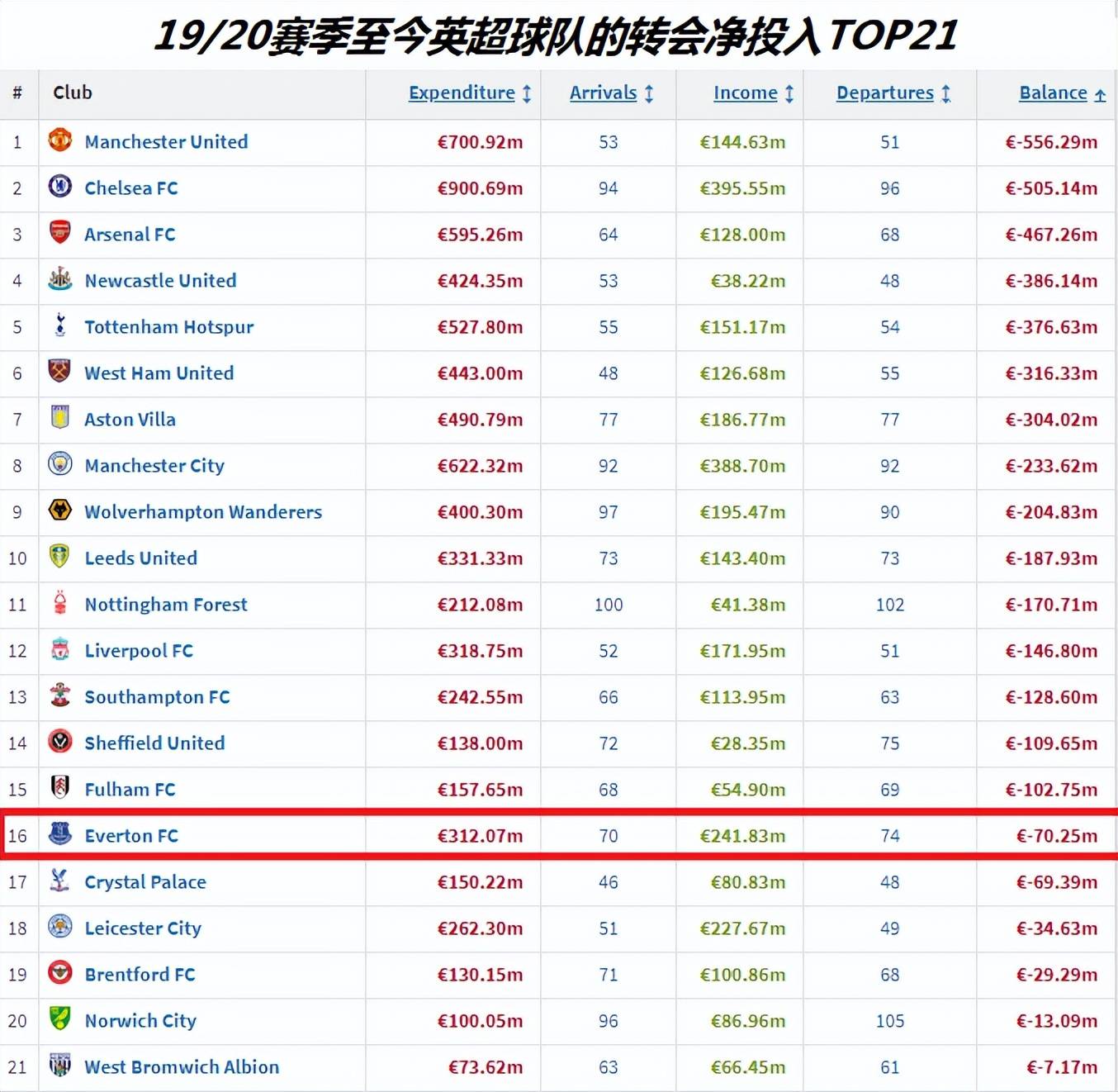
Task: Open the Manchester City club link
Action: tap(154, 467)
